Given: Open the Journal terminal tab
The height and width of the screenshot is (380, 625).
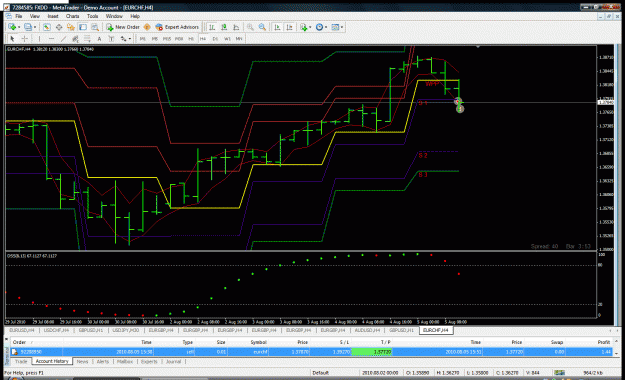Looking at the screenshot, I should (x=173, y=362).
